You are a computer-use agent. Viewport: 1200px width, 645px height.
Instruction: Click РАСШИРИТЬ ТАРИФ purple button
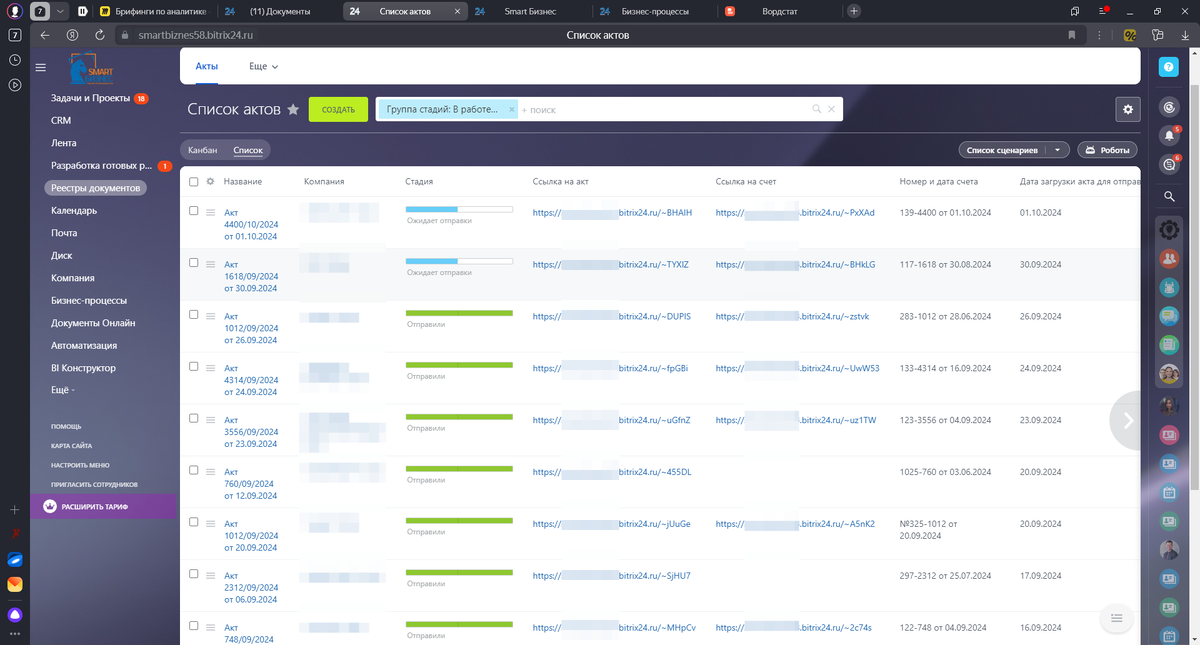(x=103, y=507)
